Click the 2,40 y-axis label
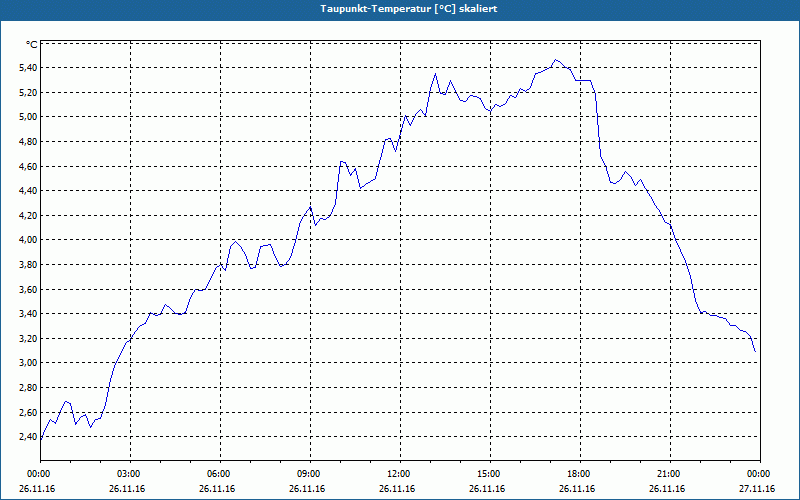The height and width of the screenshot is (500, 800). click(x=29, y=437)
